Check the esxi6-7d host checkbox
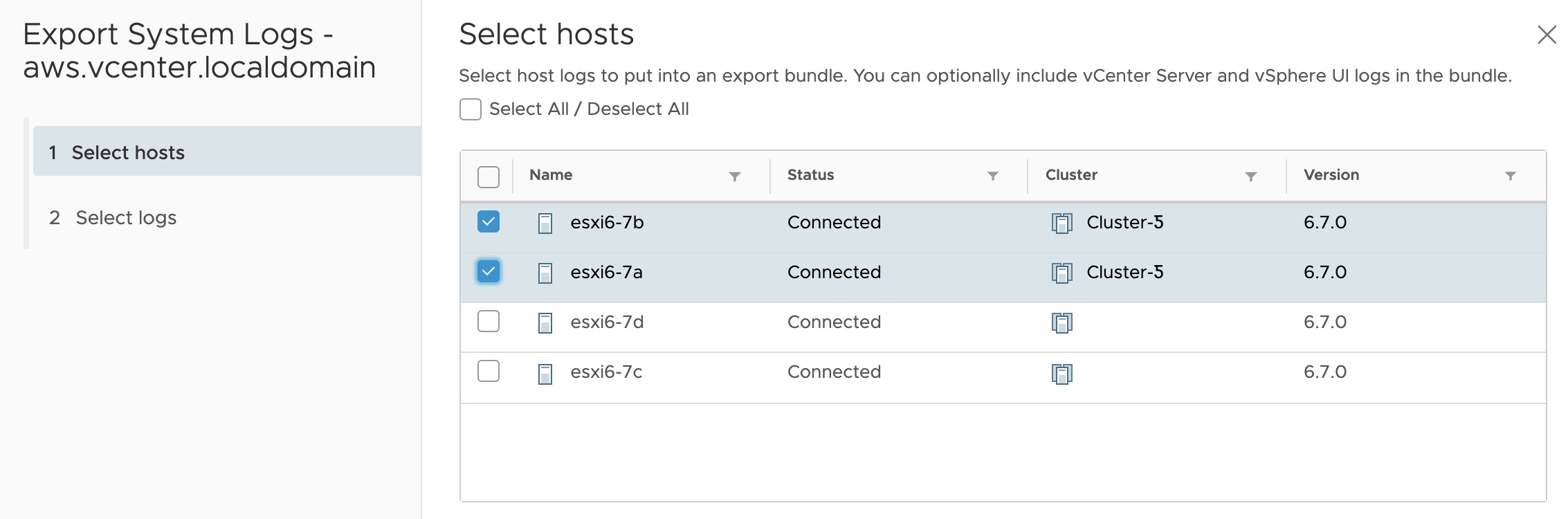The width and height of the screenshot is (1568, 519). tap(489, 321)
